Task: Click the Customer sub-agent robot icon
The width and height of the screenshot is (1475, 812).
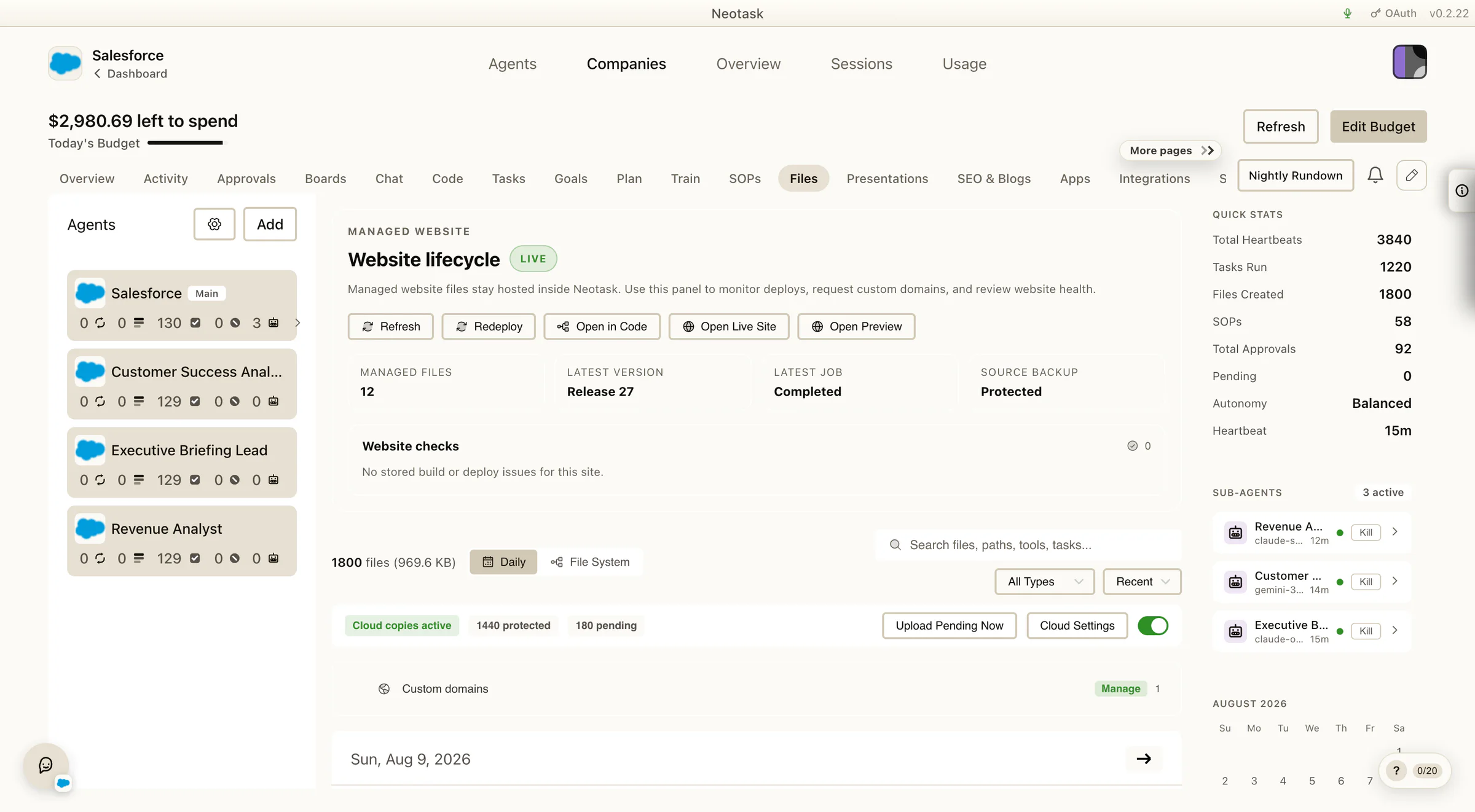Action: tap(1235, 582)
